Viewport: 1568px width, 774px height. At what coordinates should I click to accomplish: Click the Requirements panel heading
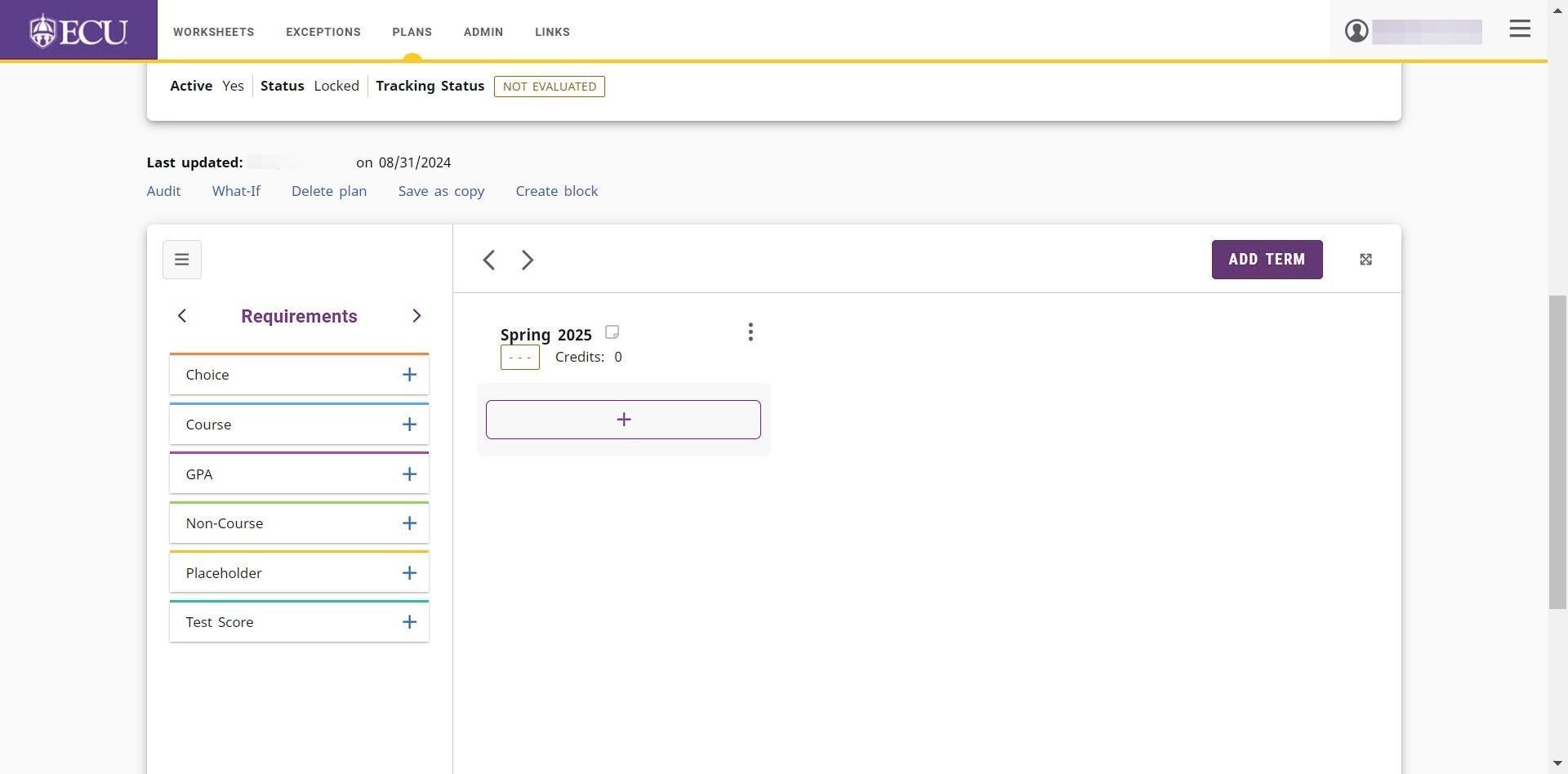pos(299,316)
